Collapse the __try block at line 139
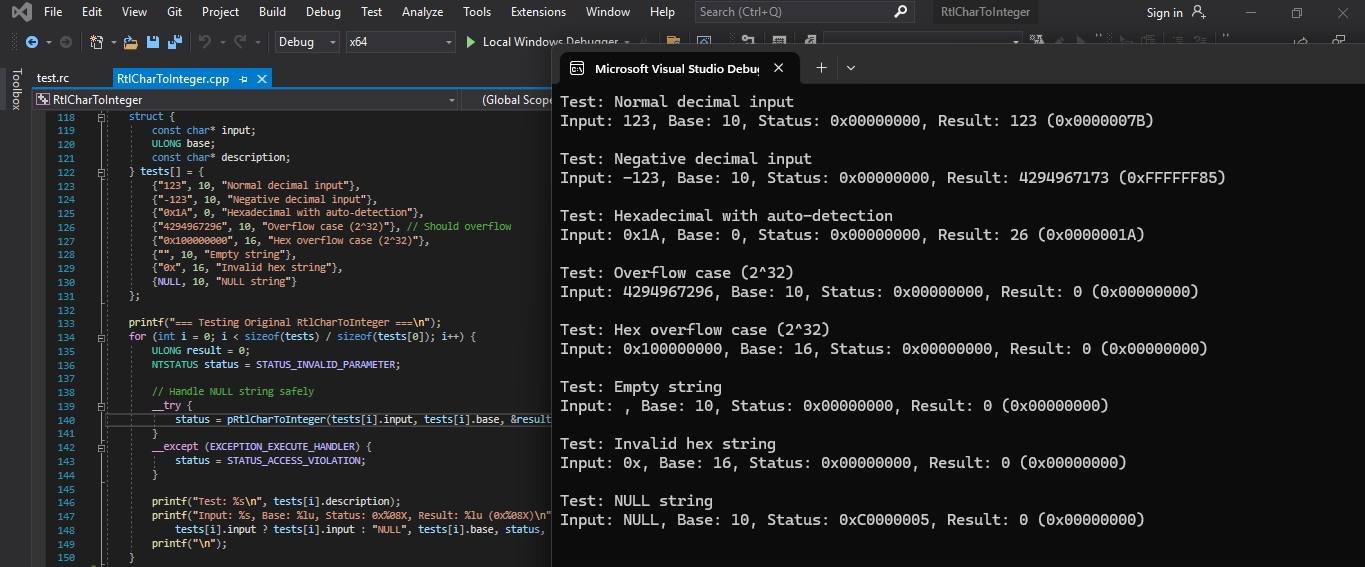The height and width of the screenshot is (567, 1365). 101,407
